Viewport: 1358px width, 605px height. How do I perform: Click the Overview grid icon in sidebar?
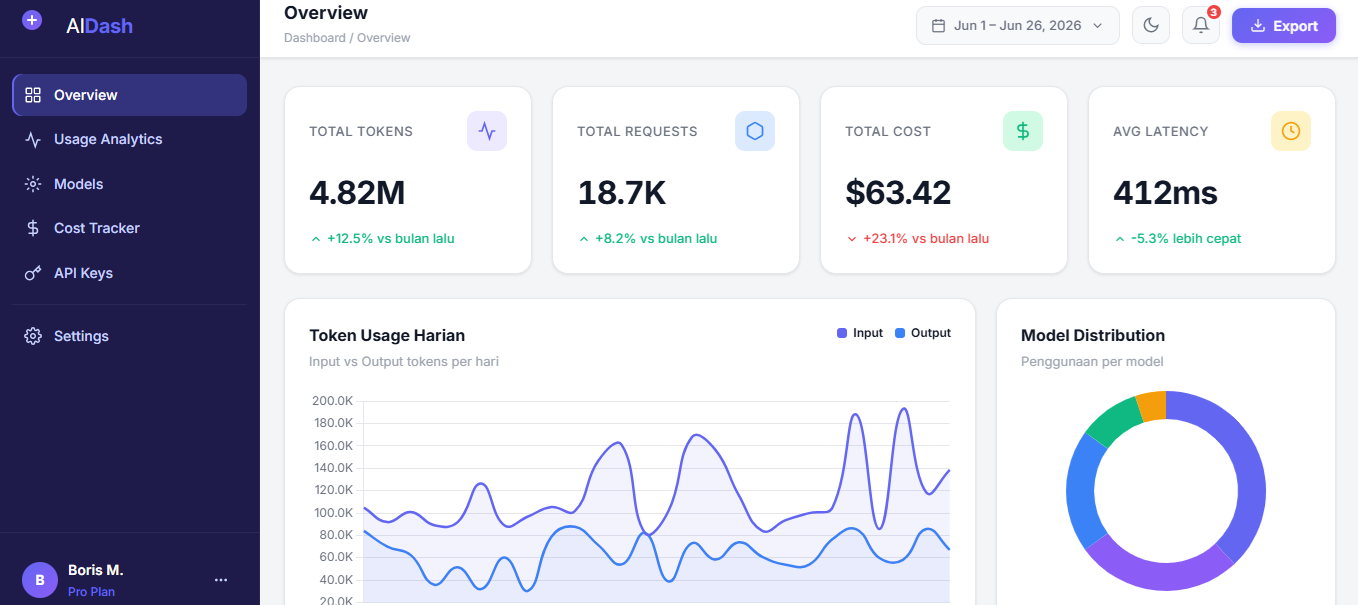pyautogui.click(x=33, y=95)
